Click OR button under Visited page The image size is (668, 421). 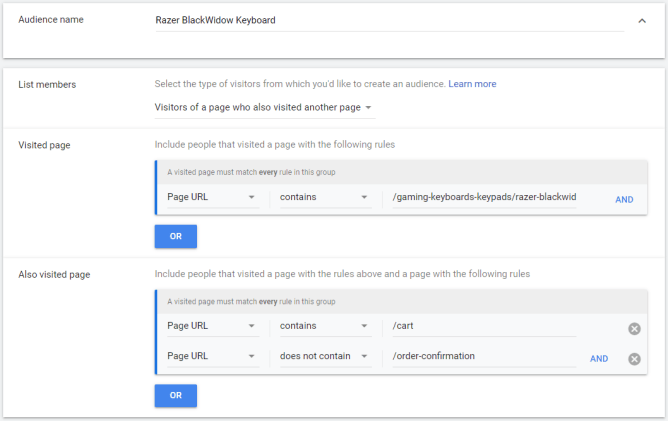tap(176, 236)
